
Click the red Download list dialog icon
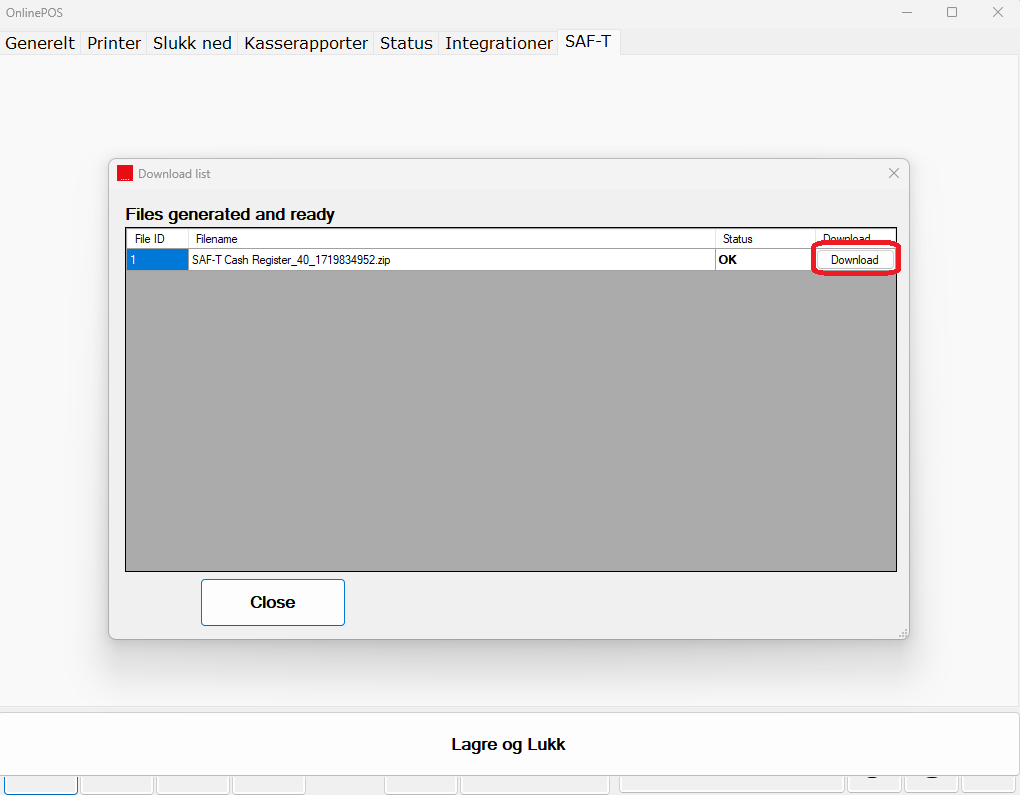[x=125, y=173]
